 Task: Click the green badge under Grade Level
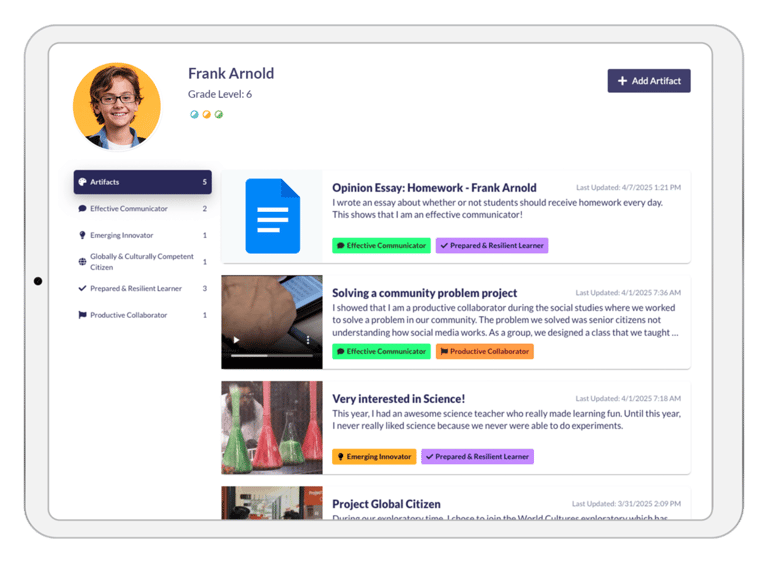click(x=219, y=114)
